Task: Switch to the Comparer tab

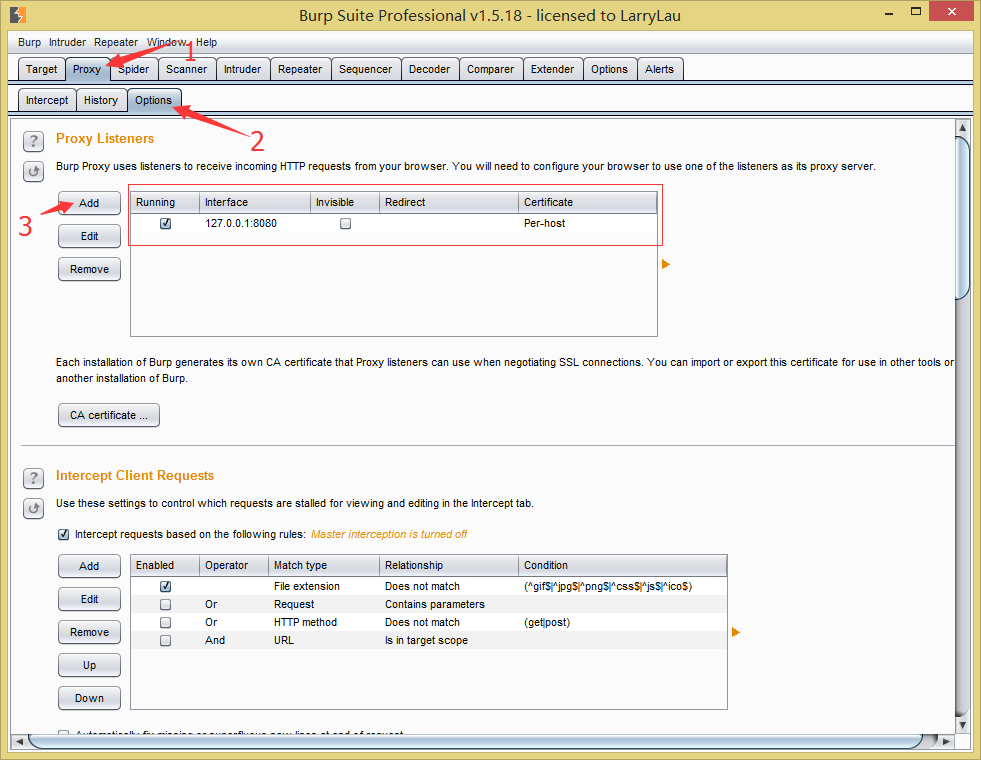Action: pyautogui.click(x=490, y=69)
